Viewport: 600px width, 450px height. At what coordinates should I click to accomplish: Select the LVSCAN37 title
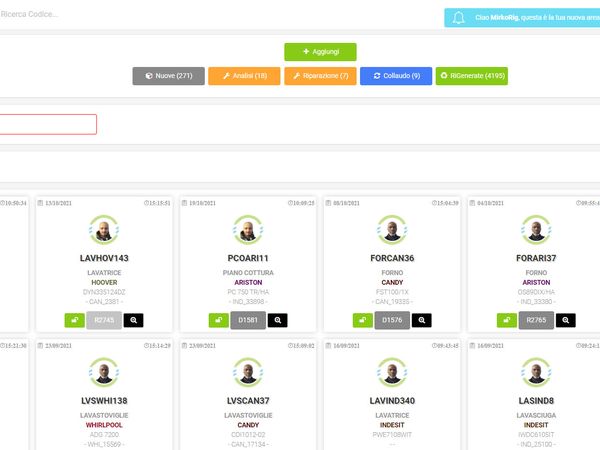(x=248, y=401)
